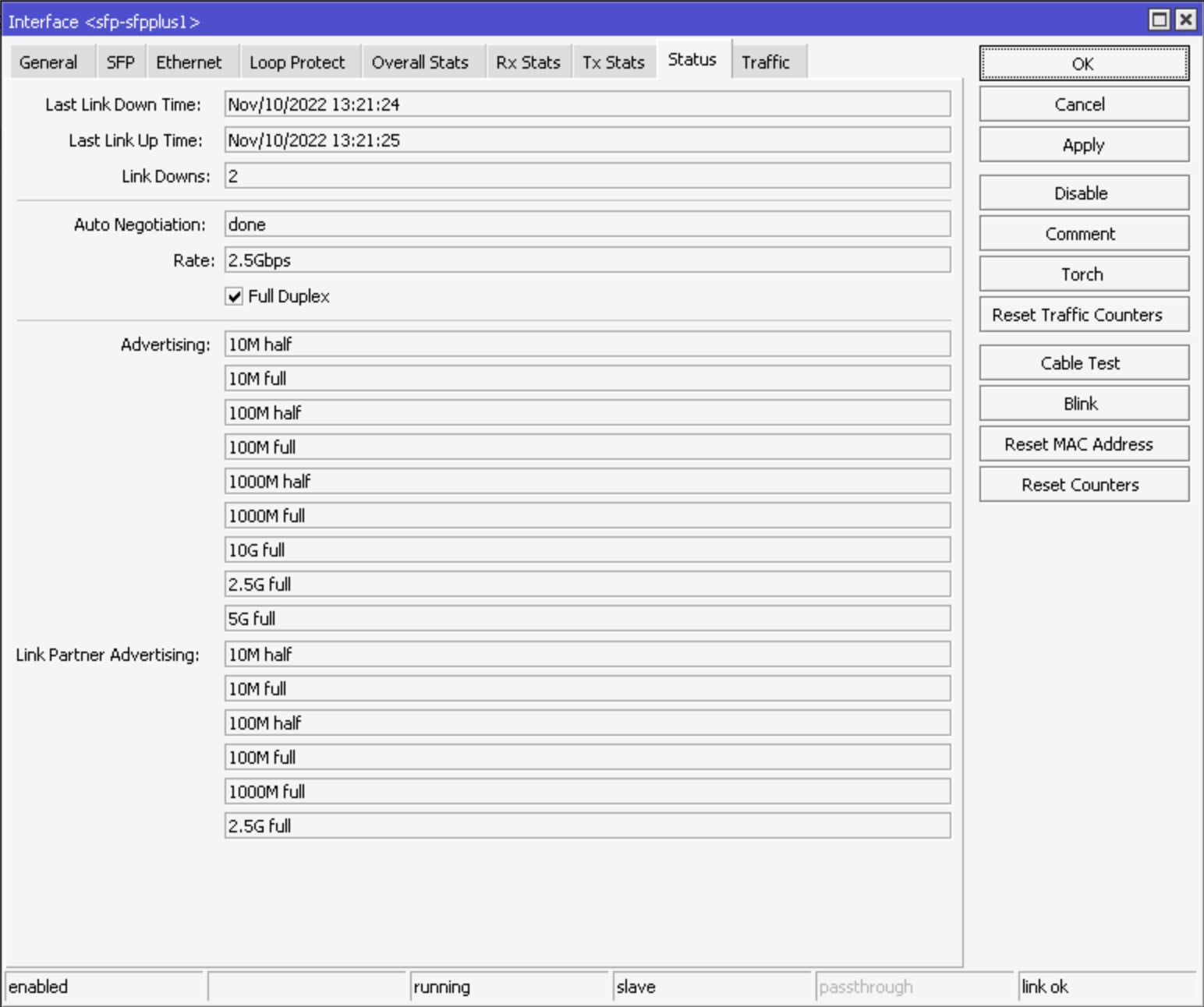Image resolution: width=1204 pixels, height=1007 pixels.
Task: Select Link Partner Advertising 10M full
Action: 587,689
